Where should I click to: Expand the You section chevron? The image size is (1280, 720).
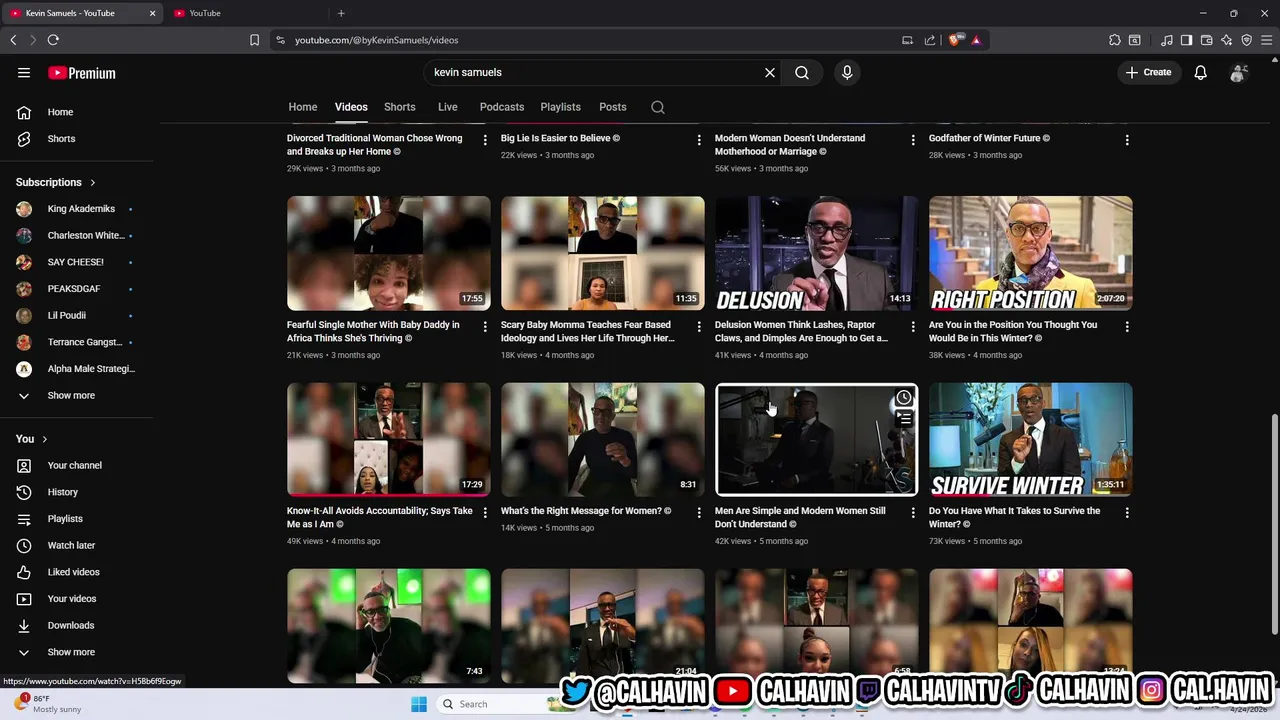point(44,439)
